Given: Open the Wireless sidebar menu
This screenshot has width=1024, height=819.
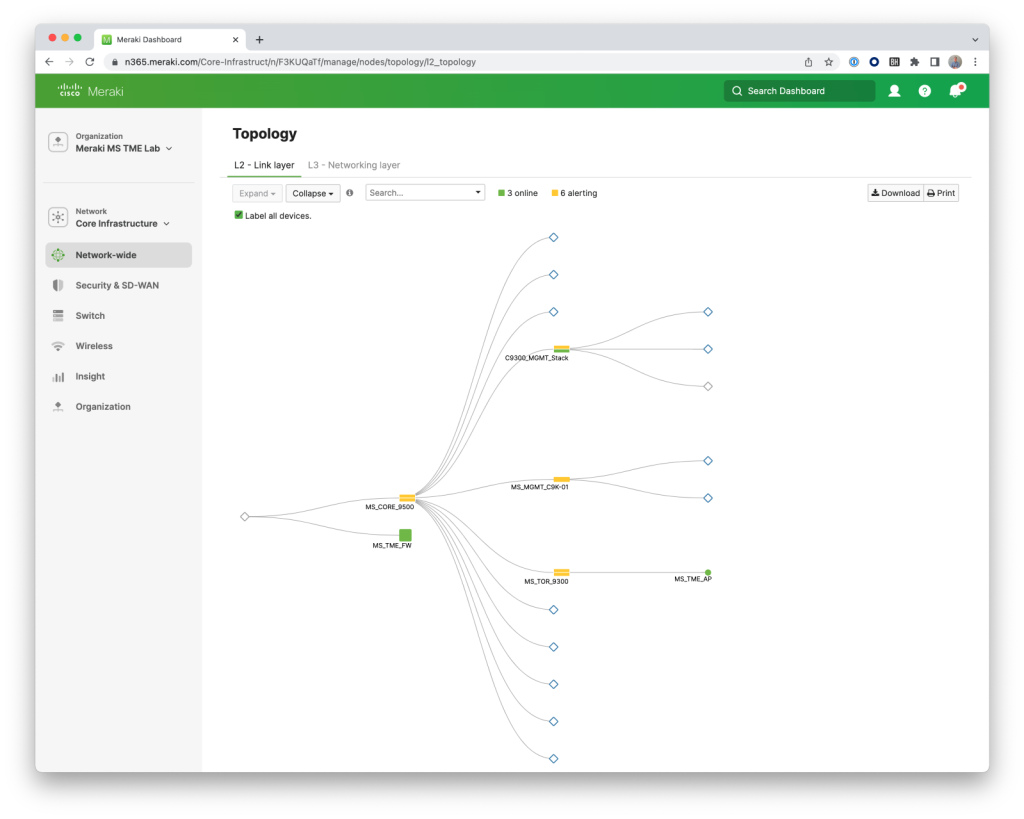Looking at the screenshot, I should (x=119, y=345).
